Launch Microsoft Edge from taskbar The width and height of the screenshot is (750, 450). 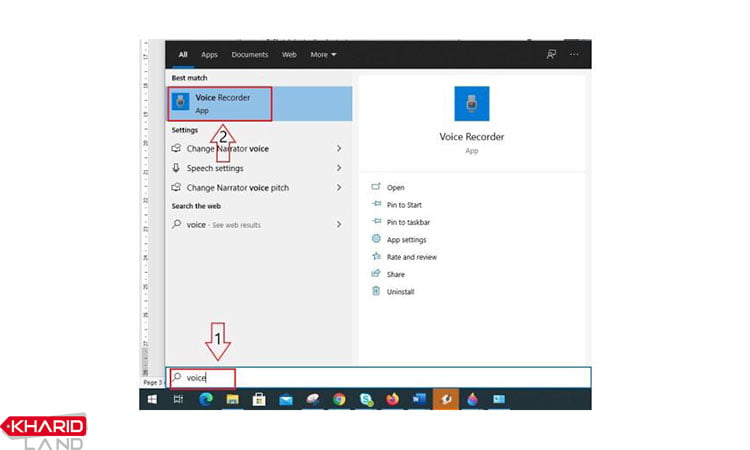pos(206,399)
